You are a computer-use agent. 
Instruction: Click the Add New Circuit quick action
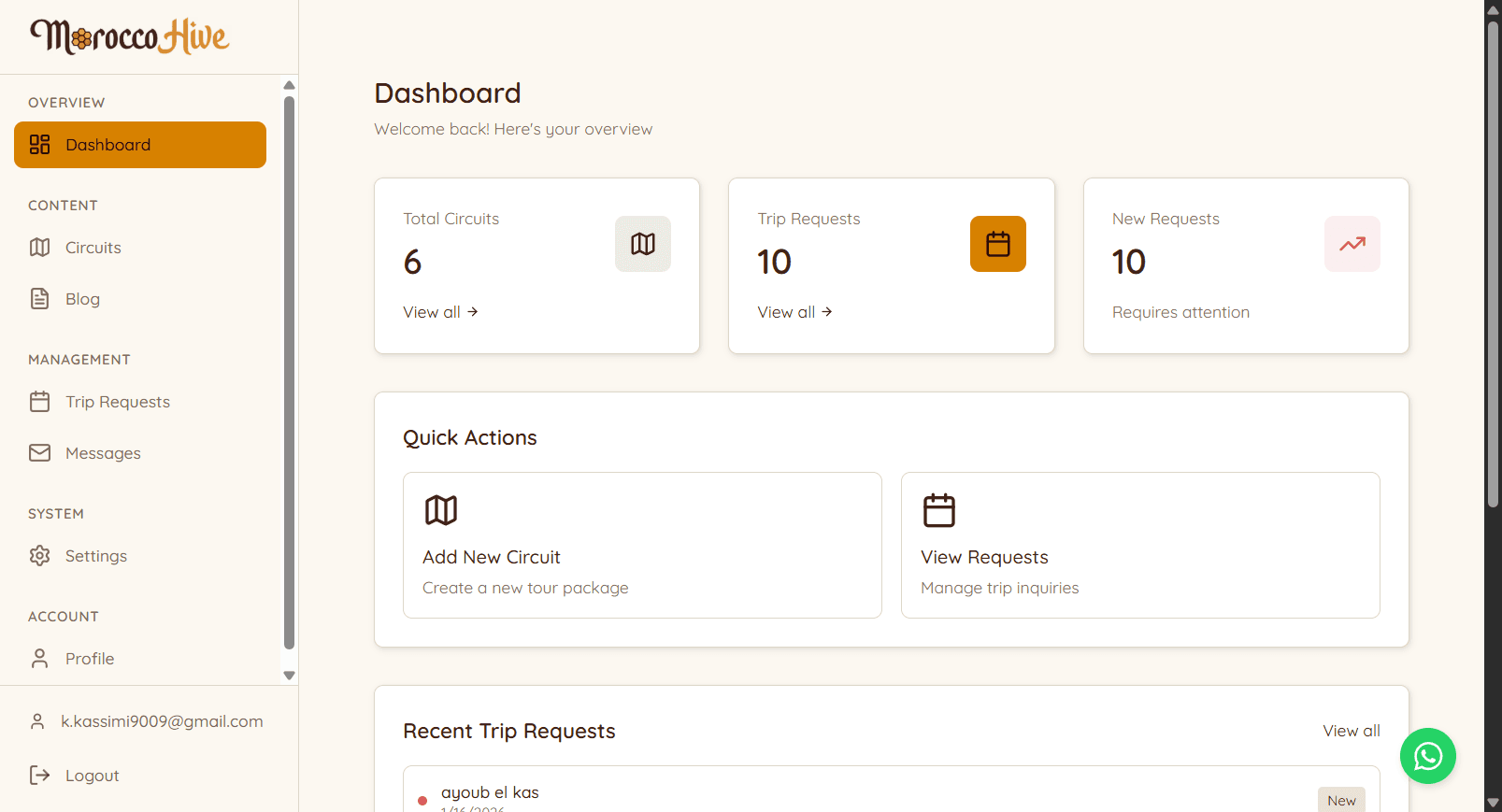pyautogui.click(x=642, y=545)
